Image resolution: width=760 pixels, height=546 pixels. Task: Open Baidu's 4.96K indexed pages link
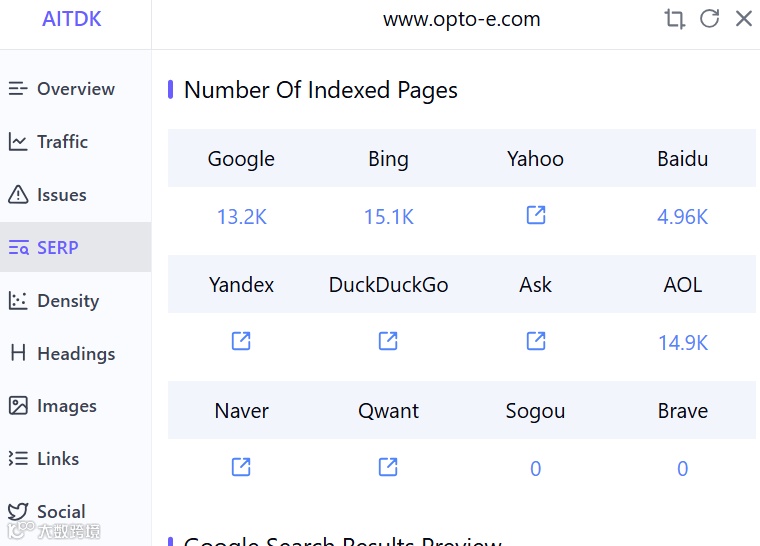coord(683,217)
